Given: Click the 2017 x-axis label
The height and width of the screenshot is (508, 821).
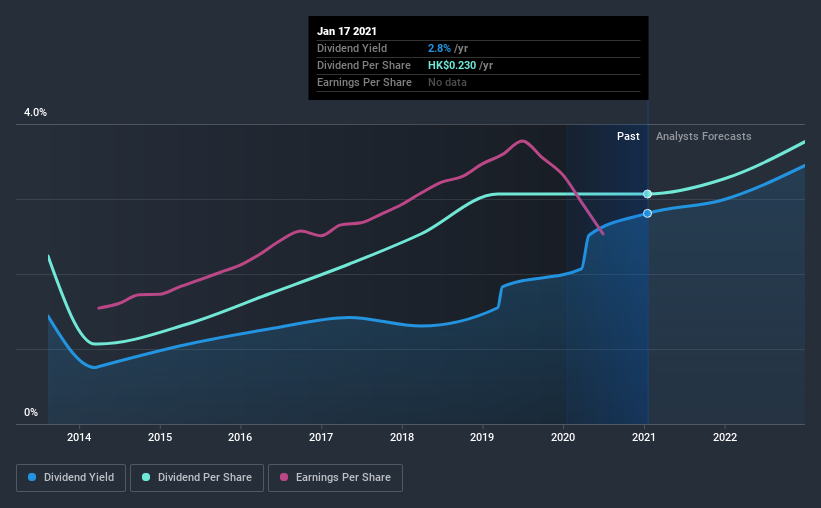Looking at the screenshot, I should pyautogui.click(x=321, y=437).
